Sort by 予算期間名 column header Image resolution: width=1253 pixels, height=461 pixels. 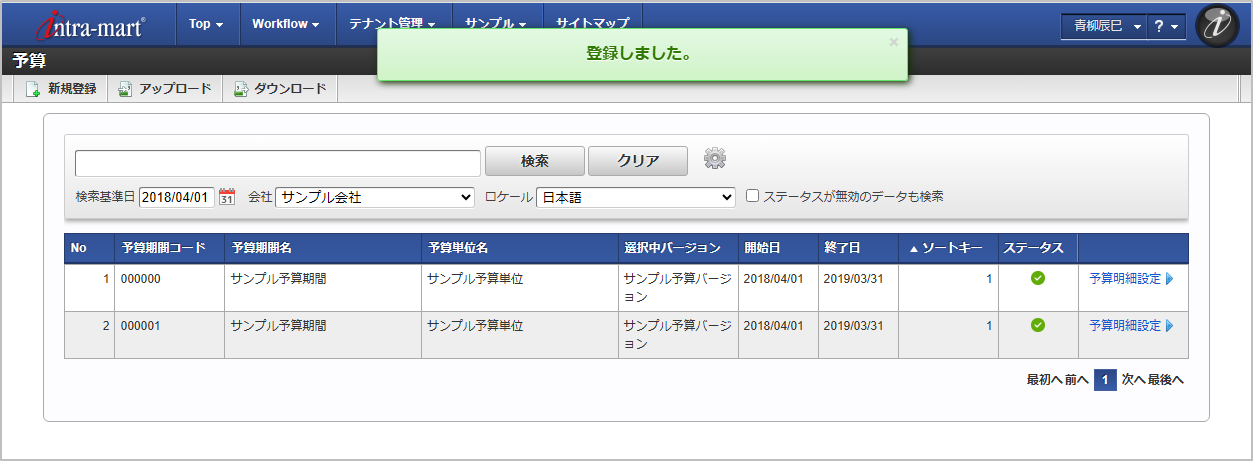(322, 248)
